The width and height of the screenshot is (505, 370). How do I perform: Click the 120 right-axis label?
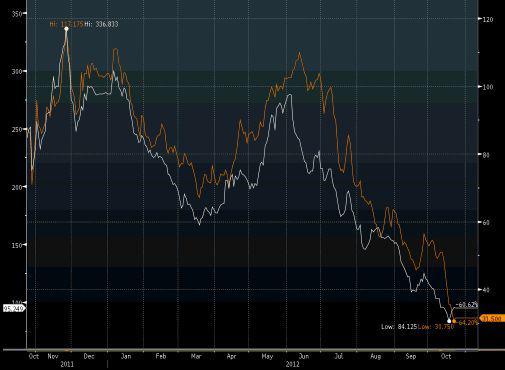488,19
